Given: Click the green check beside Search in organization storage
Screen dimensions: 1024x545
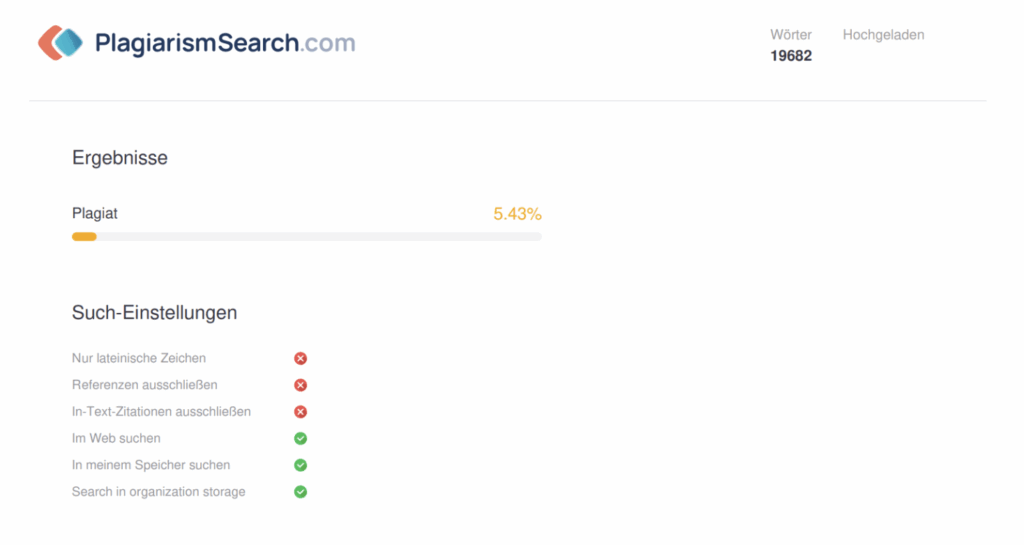Looking at the screenshot, I should (300, 492).
